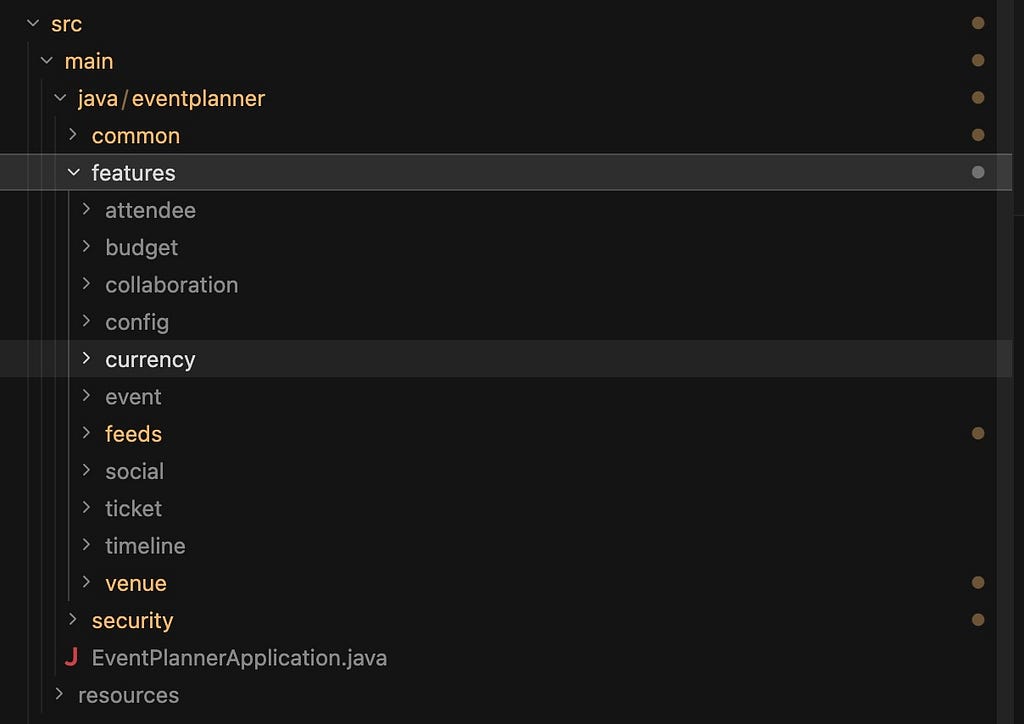Click the modified dot beside common folder
This screenshot has height=724, width=1024.
[x=978, y=135]
